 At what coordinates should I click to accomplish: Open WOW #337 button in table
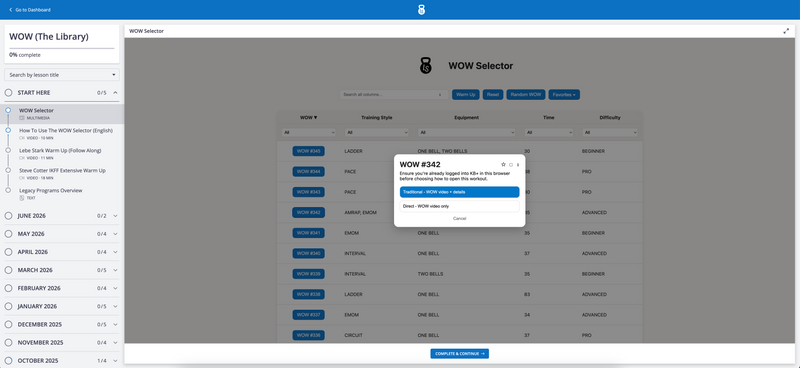(x=308, y=315)
